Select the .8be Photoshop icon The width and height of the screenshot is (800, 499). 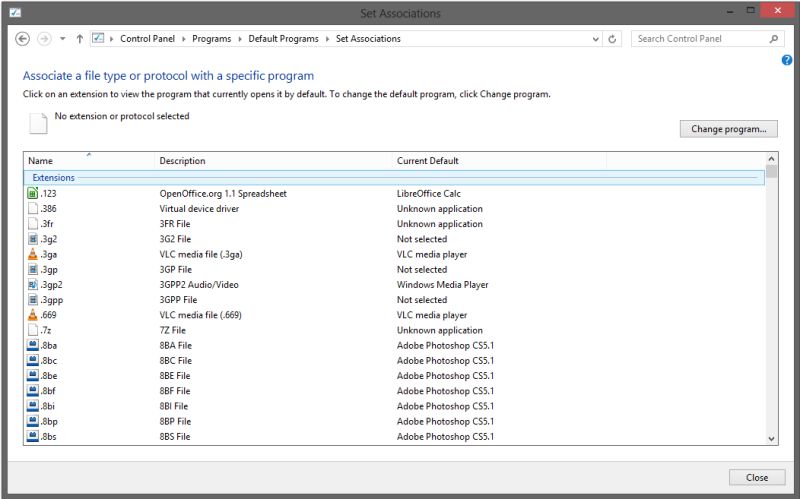[33, 376]
